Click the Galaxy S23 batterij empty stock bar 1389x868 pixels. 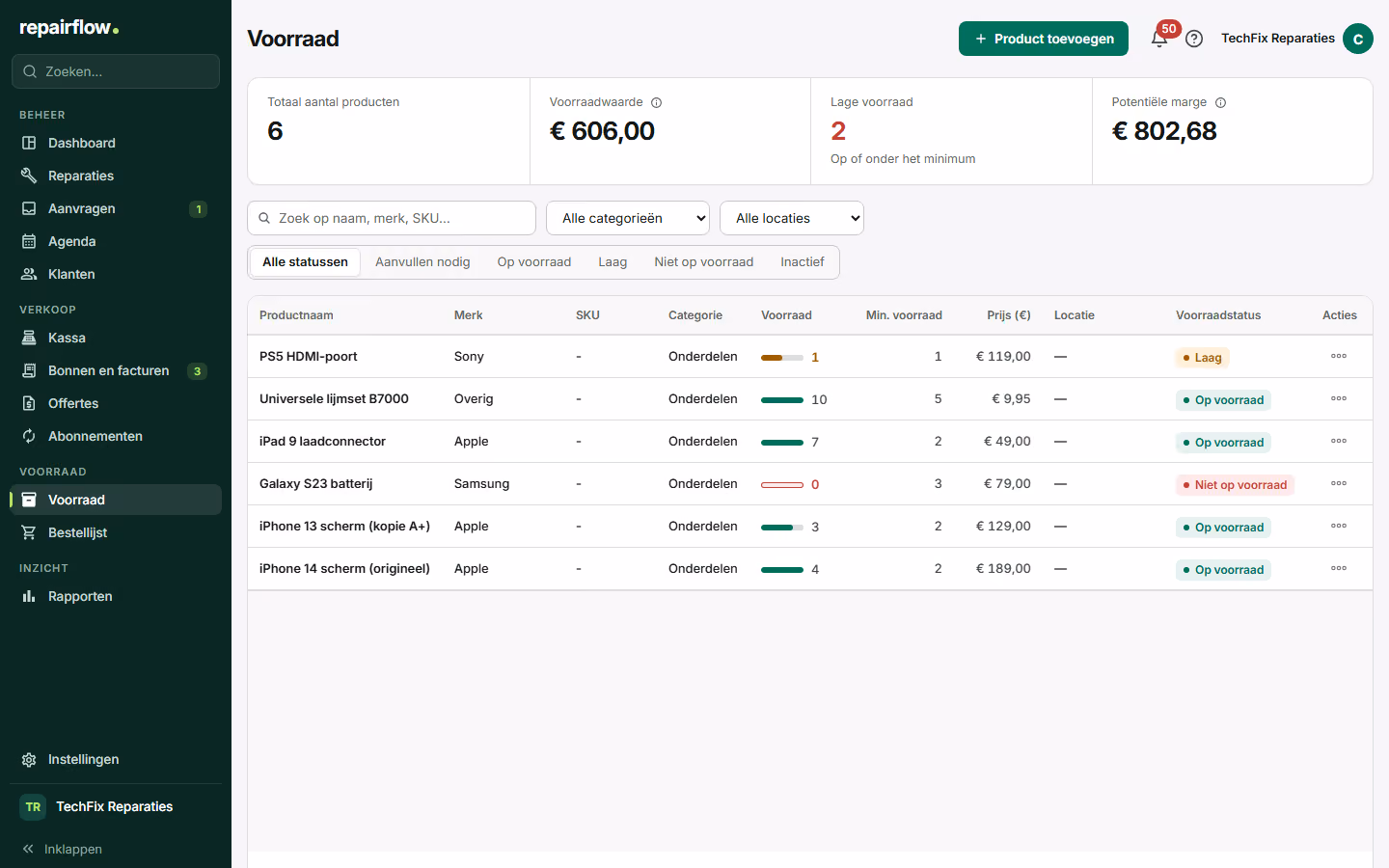782,485
